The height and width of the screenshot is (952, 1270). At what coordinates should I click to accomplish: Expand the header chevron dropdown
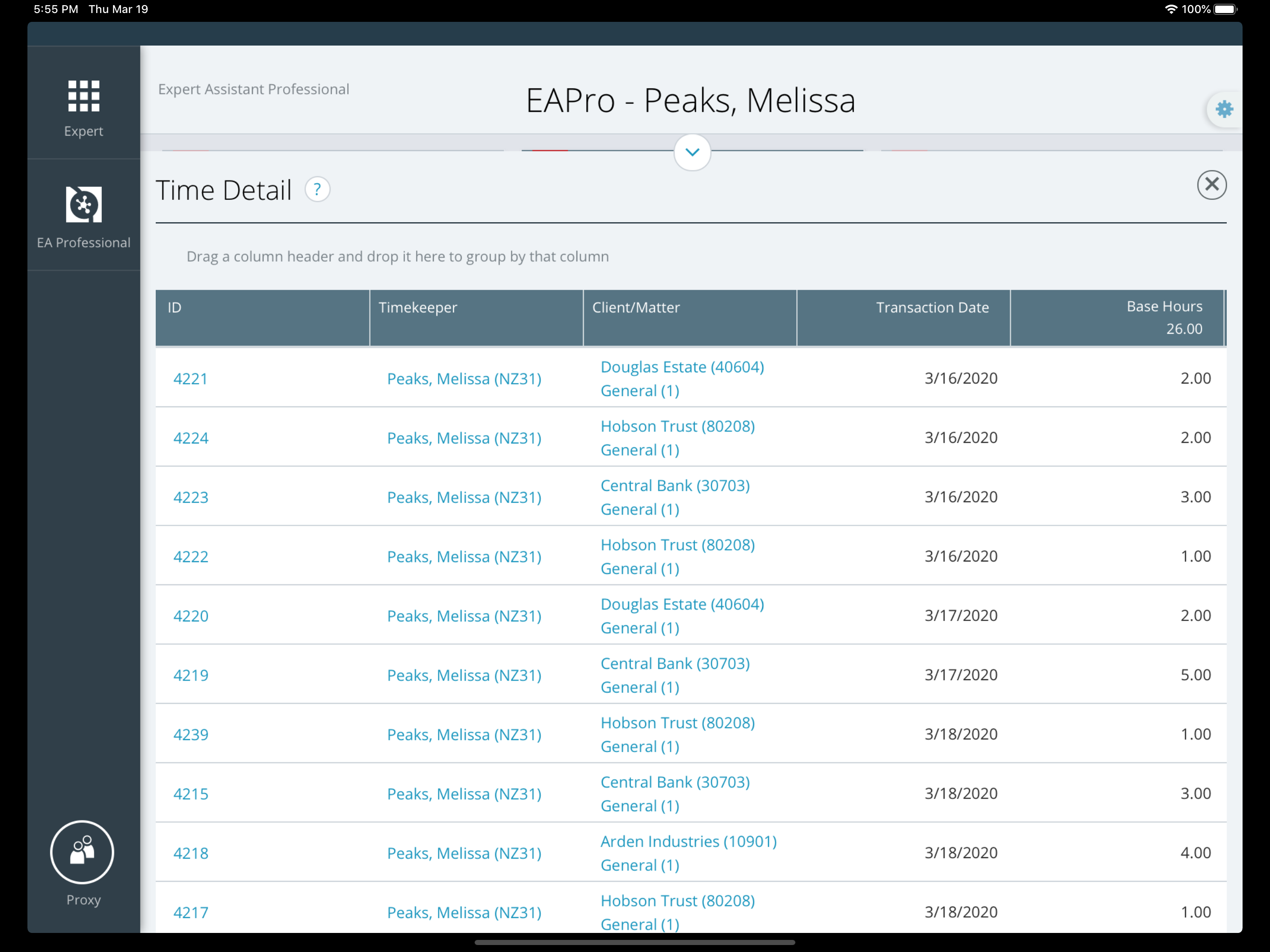pyautogui.click(x=692, y=152)
